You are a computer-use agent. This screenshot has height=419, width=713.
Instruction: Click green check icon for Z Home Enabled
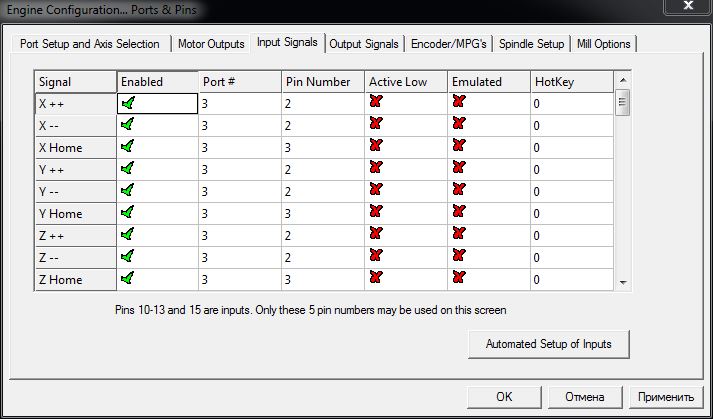[127, 278]
